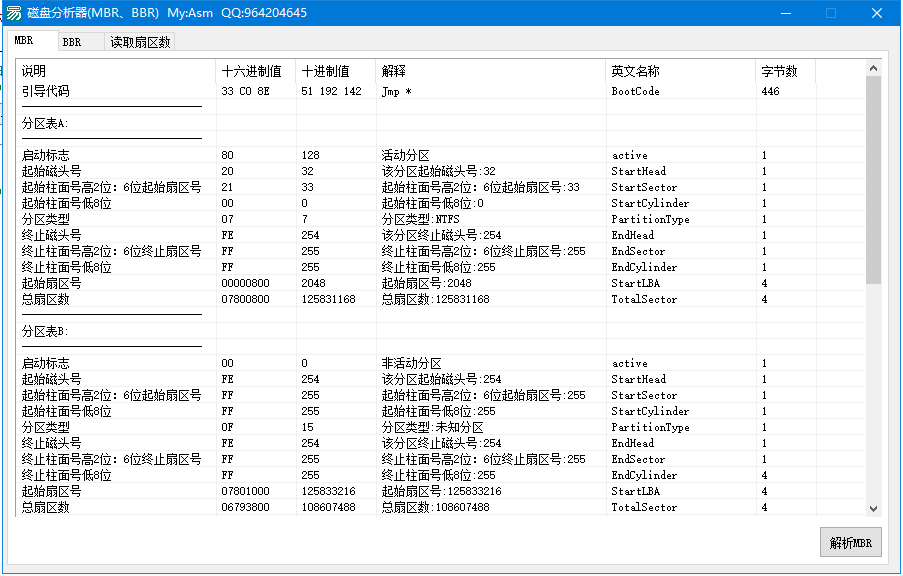Viewport: 903px width, 576px height.
Task: Click the 活动分区 explanation cell
Action: [x=405, y=155]
